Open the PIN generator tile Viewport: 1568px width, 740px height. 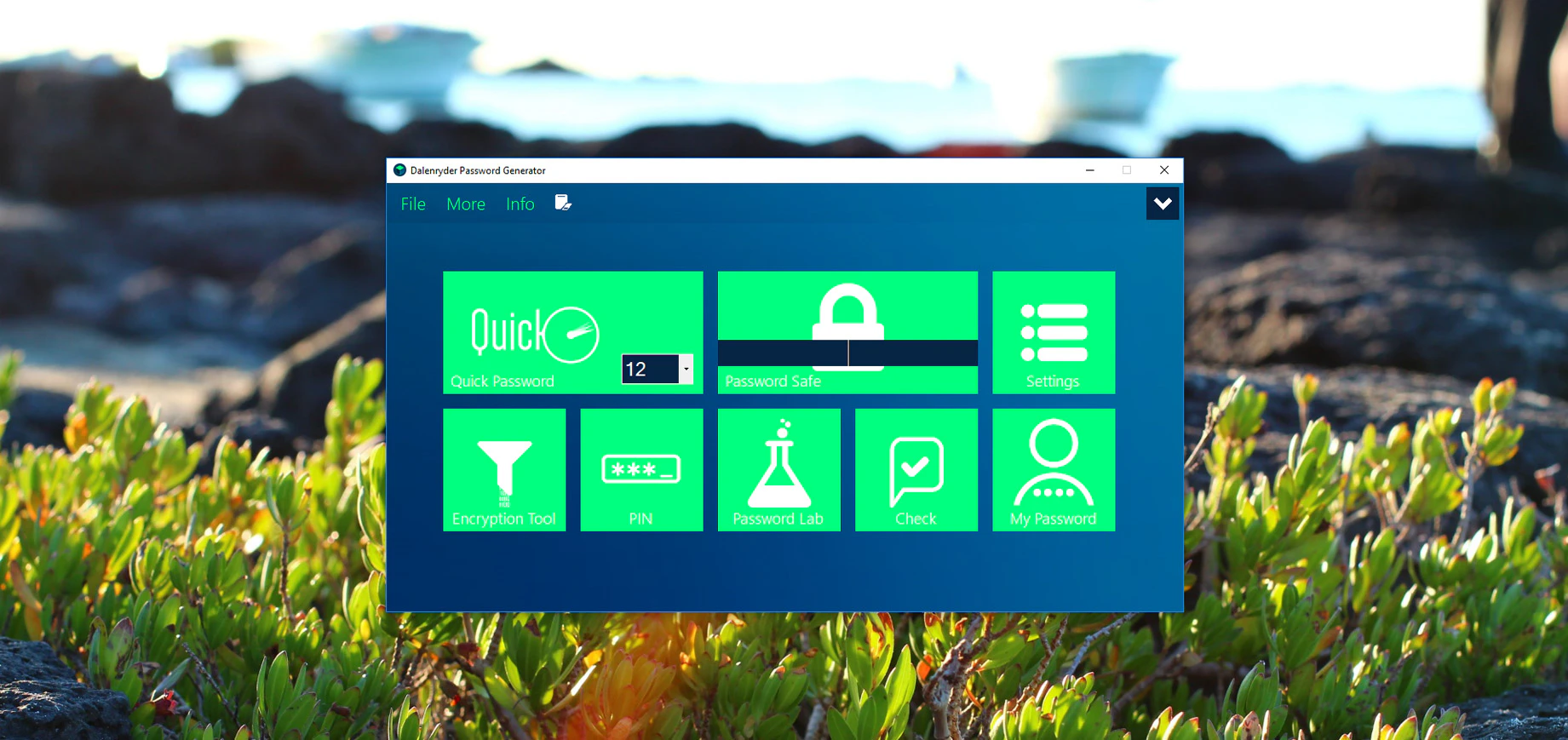point(641,470)
